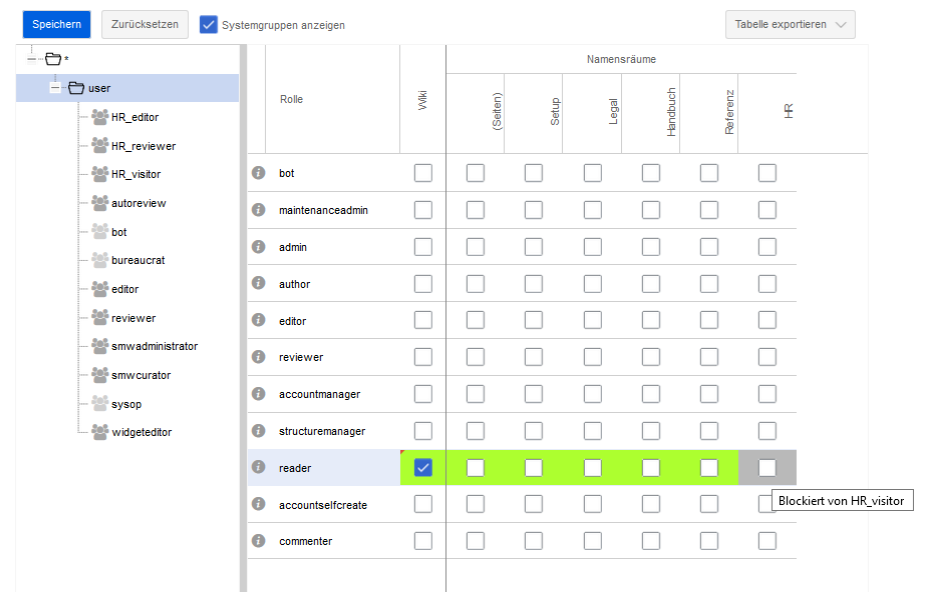Select the HR_visitor group in tree
This screenshot has width=935, height=592.
tap(135, 174)
